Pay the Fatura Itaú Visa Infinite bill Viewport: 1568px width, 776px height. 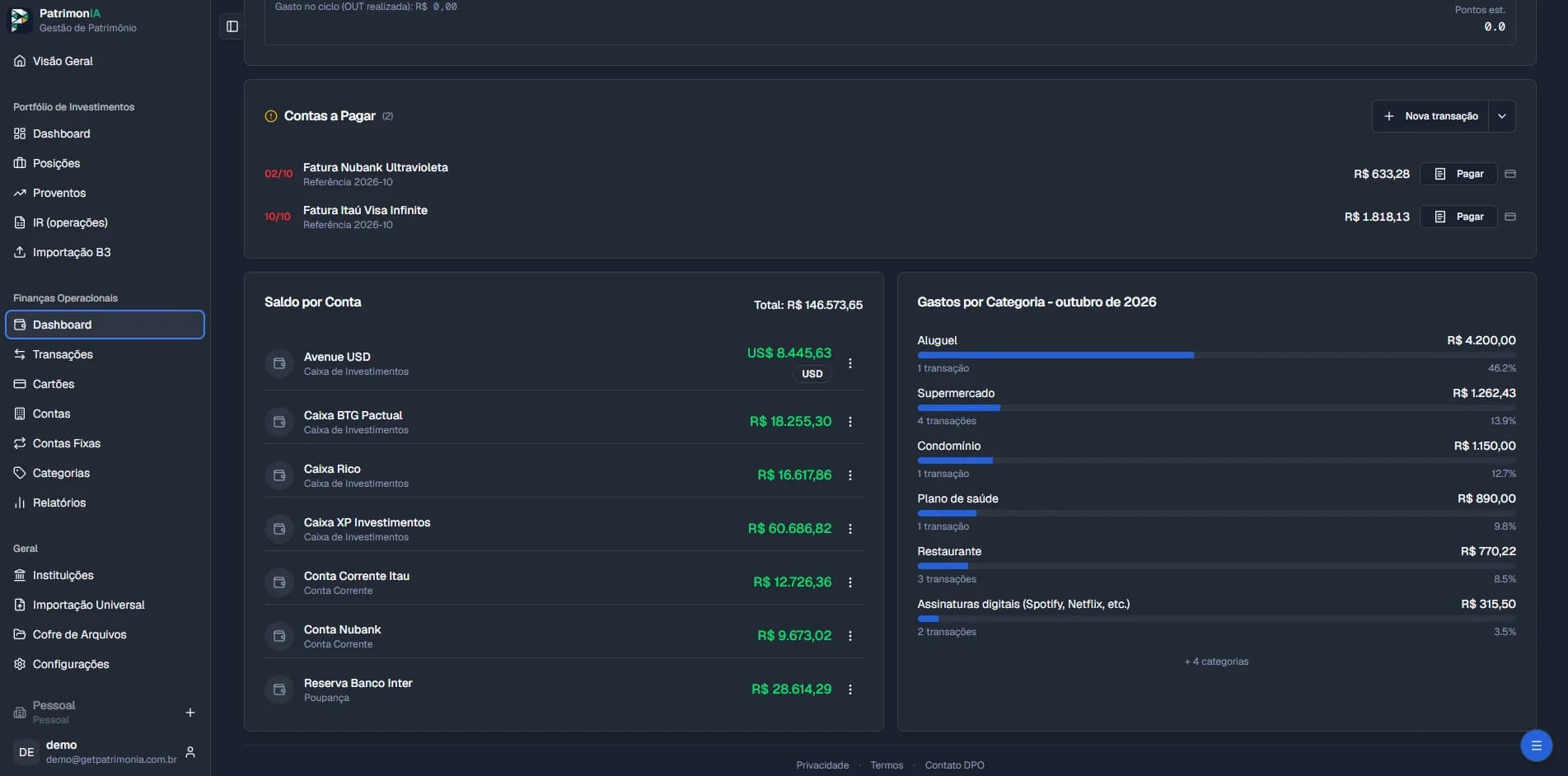[1458, 217]
